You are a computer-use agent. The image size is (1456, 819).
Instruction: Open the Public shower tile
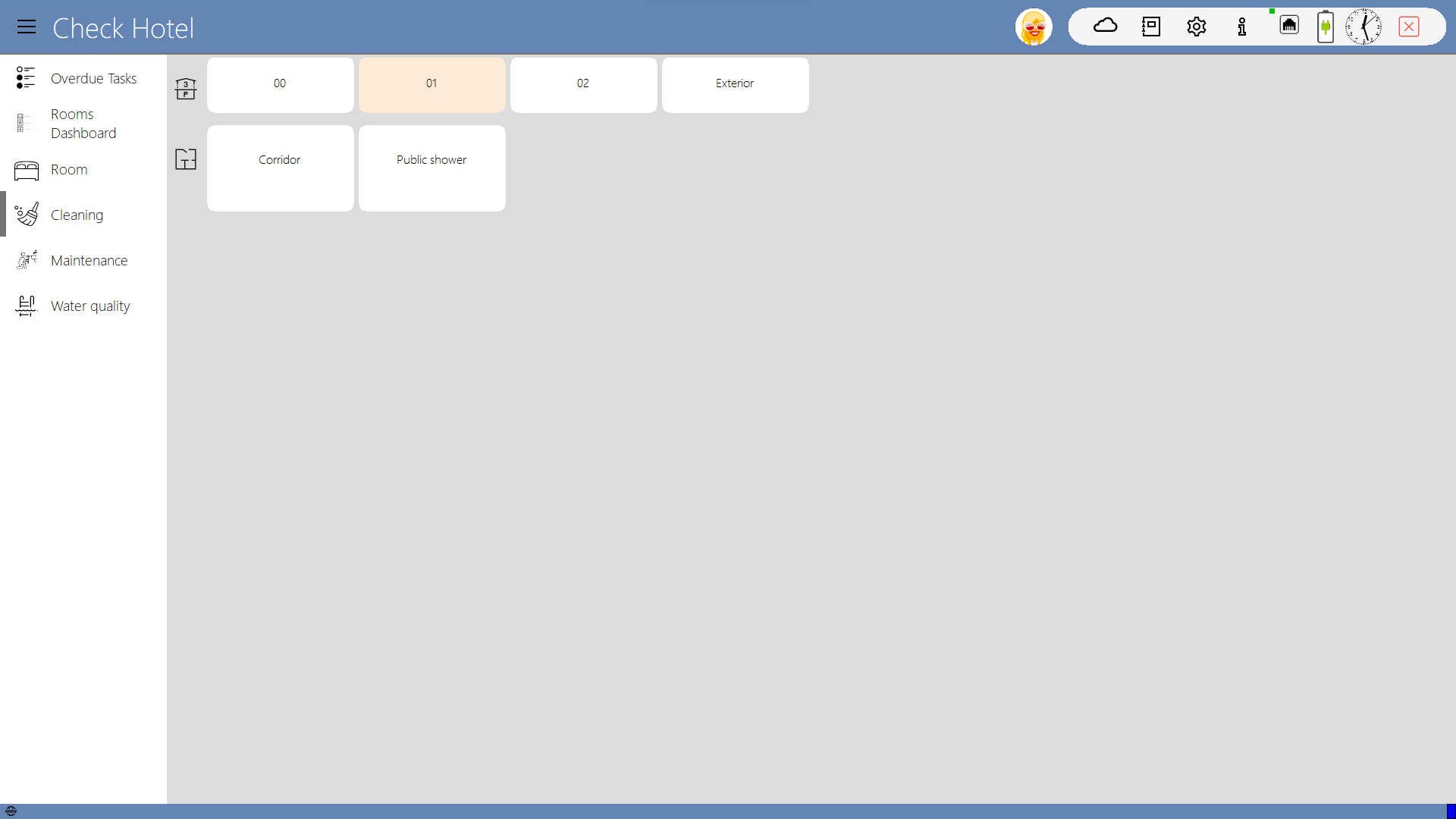click(x=431, y=168)
